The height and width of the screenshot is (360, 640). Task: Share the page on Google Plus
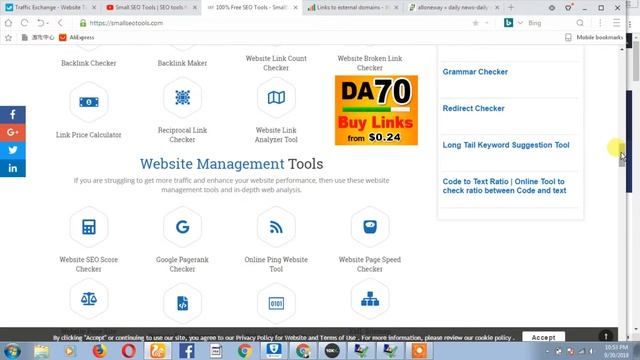(13, 132)
